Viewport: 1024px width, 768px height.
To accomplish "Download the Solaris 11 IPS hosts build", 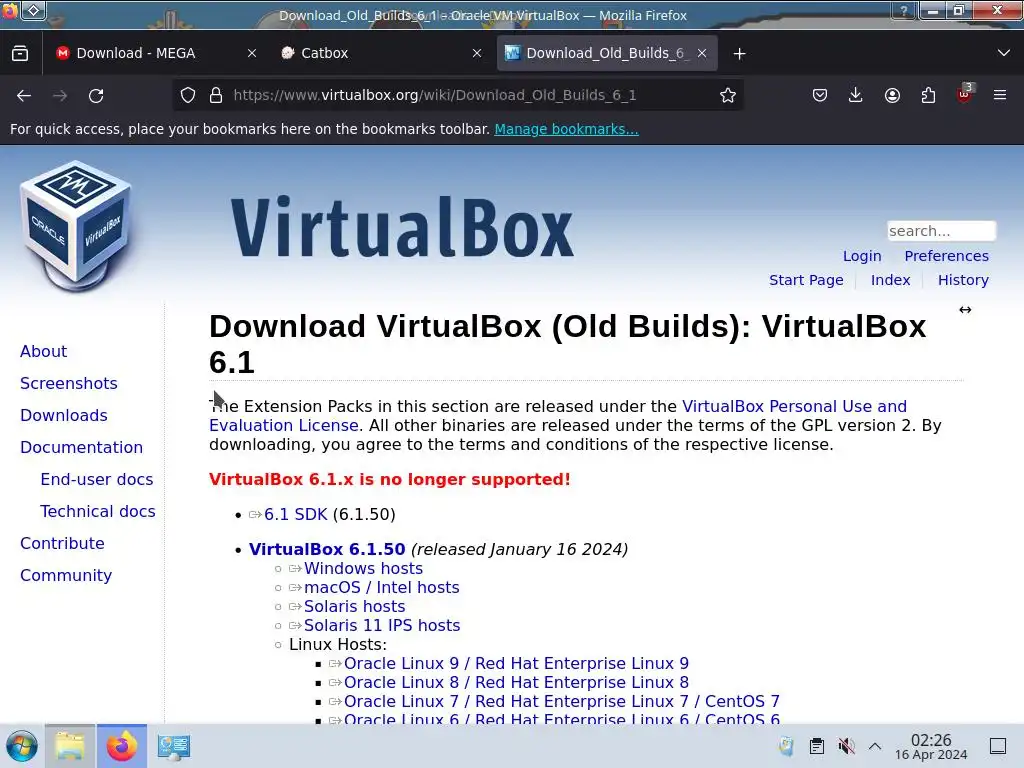I will tap(381, 625).
